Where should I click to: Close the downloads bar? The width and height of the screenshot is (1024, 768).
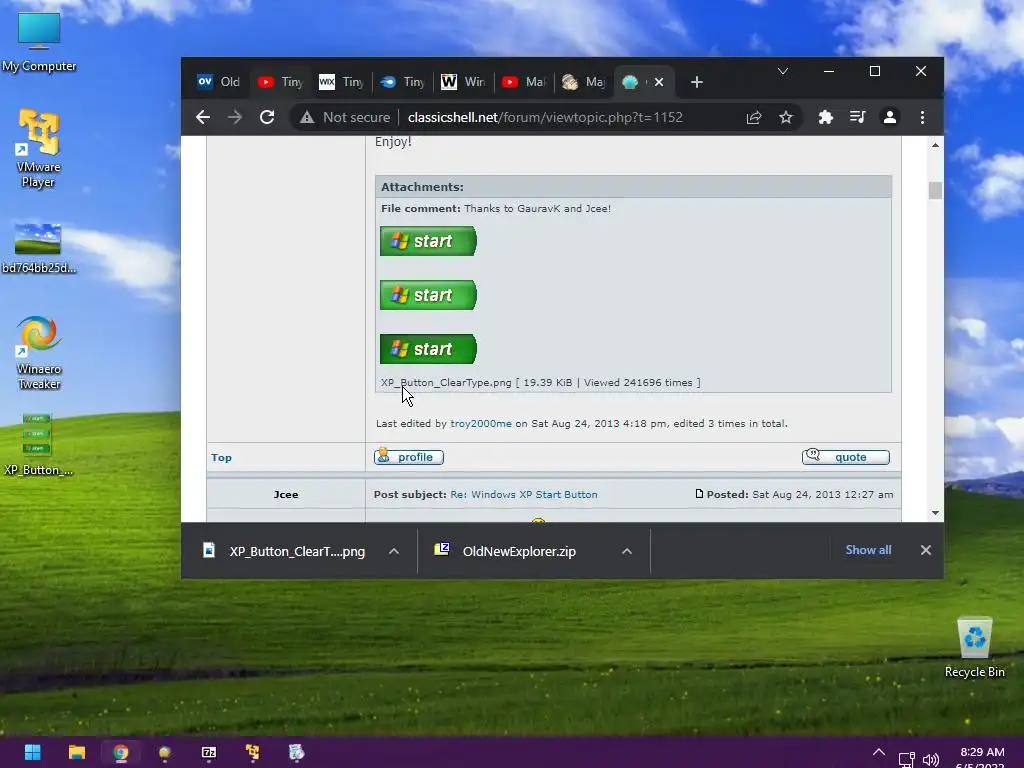click(x=926, y=550)
